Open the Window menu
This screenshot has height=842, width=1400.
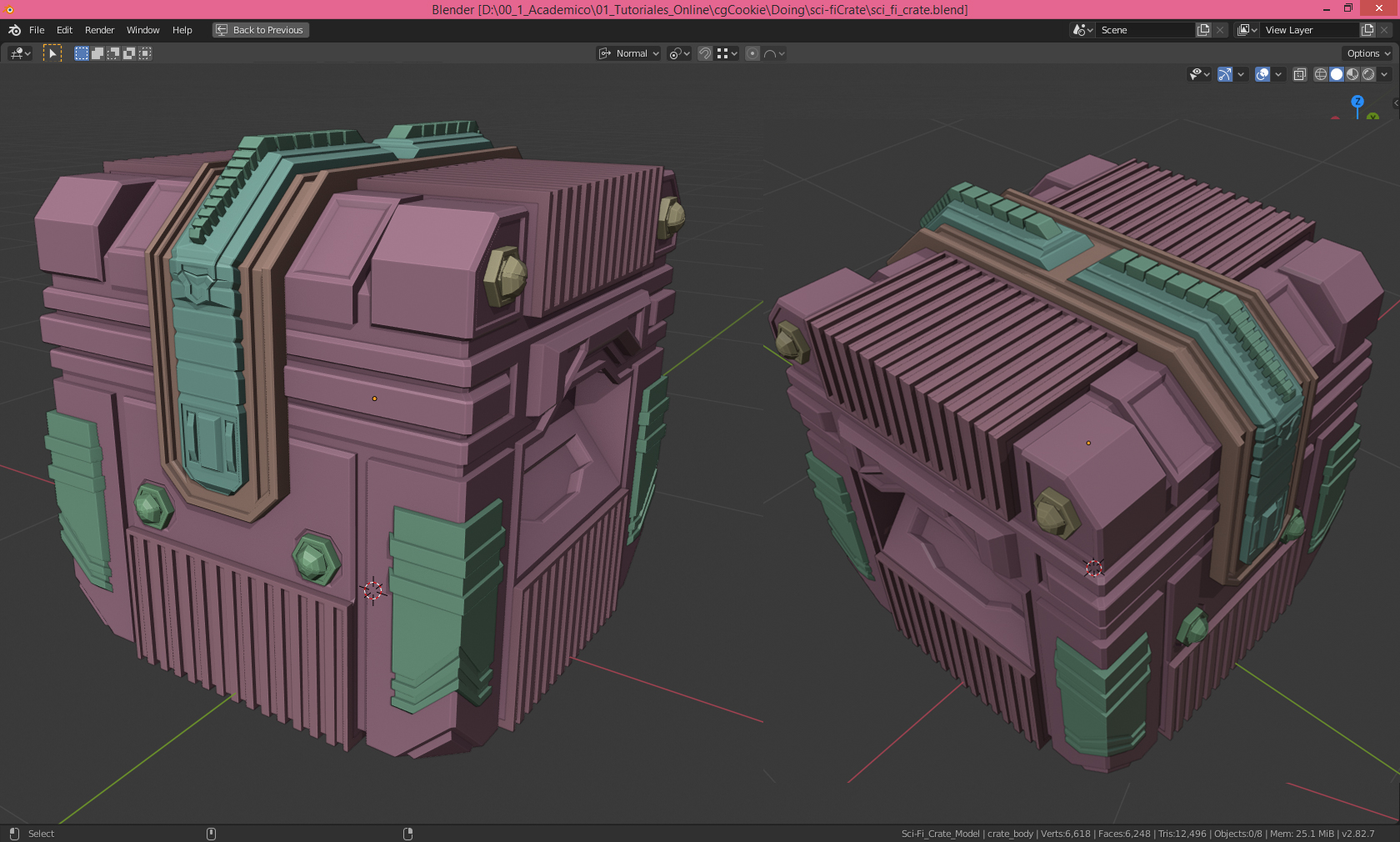click(x=142, y=30)
